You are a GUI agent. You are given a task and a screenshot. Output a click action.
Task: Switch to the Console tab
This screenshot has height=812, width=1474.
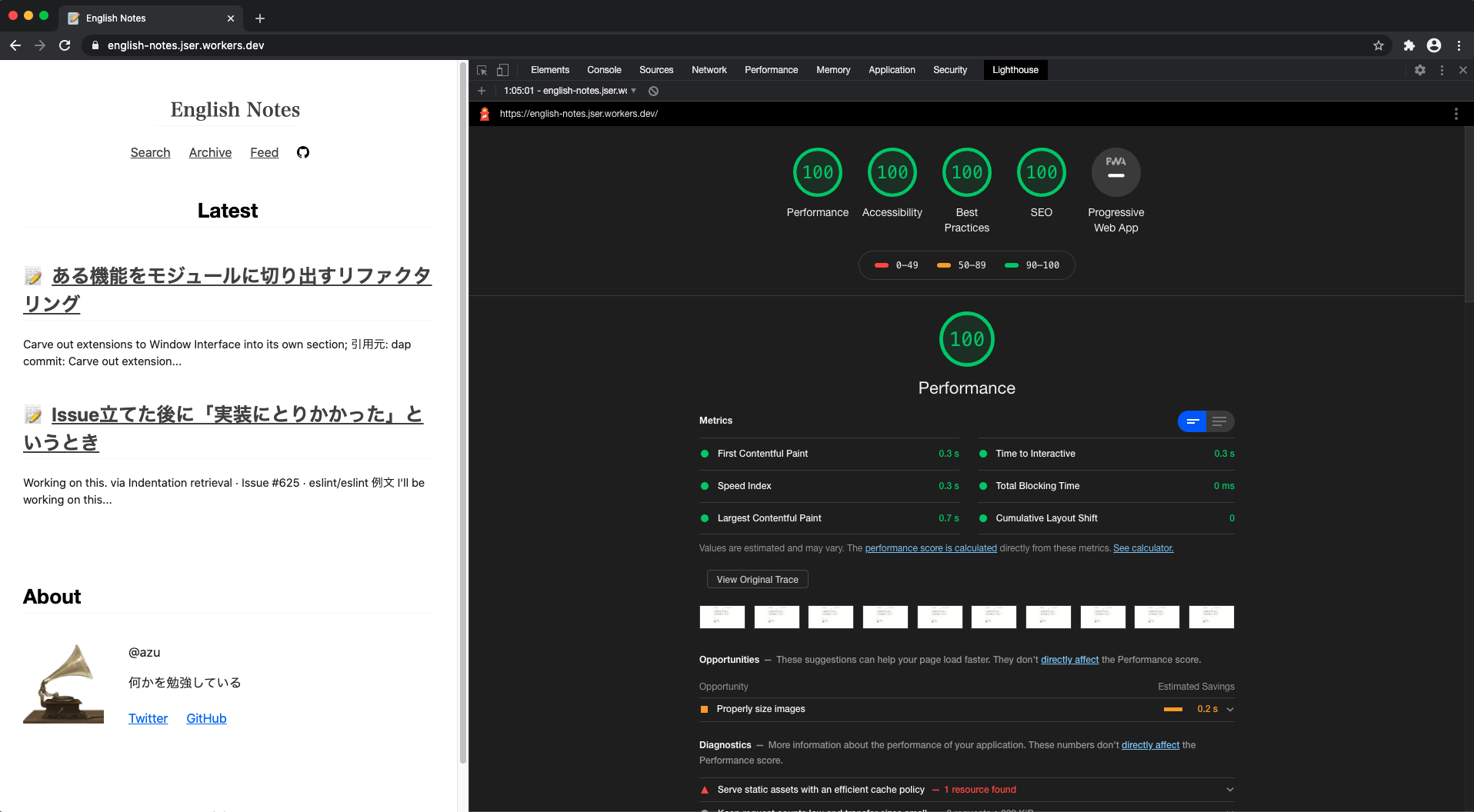point(604,70)
